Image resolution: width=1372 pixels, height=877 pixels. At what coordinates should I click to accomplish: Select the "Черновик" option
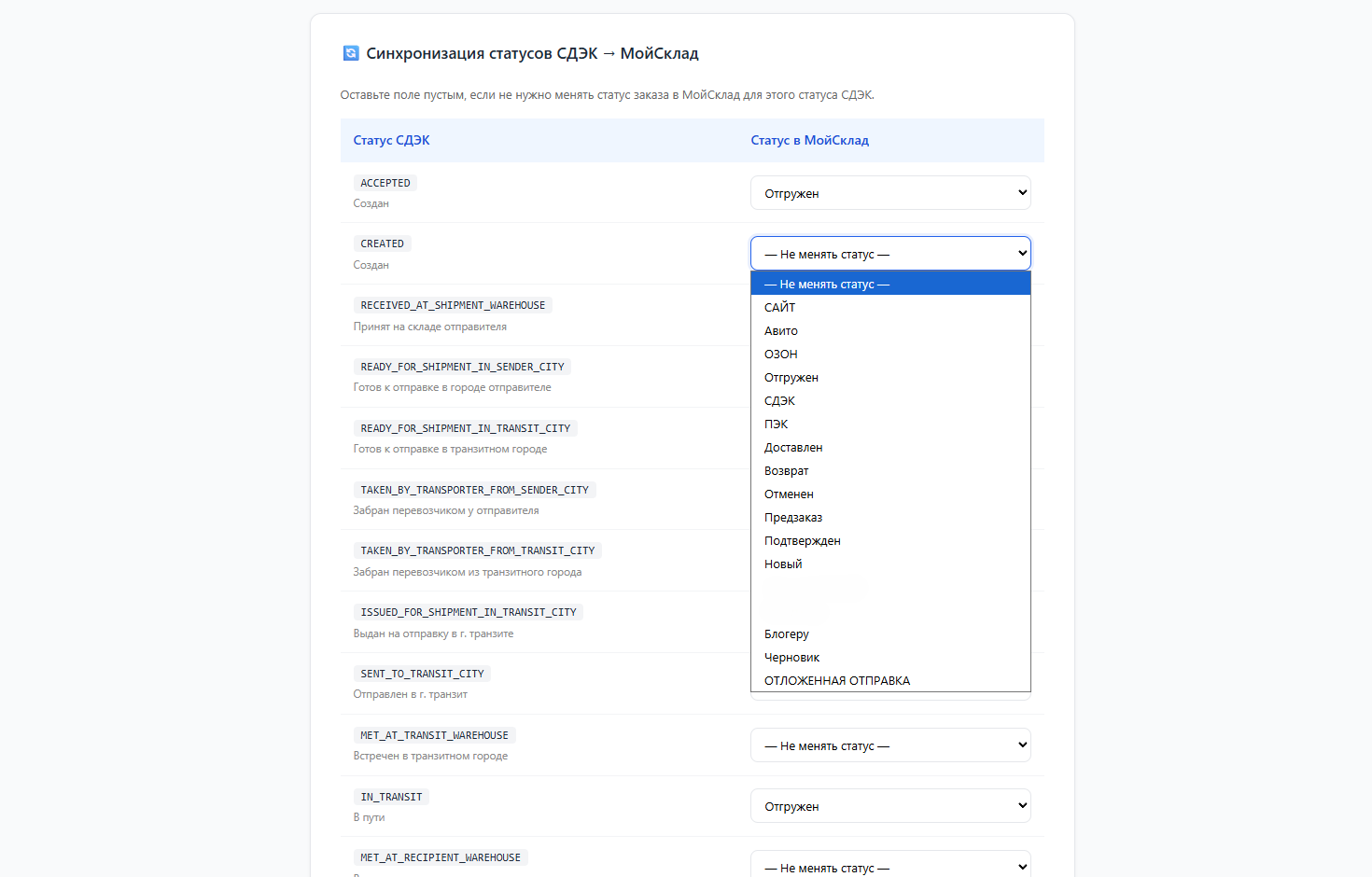click(x=890, y=657)
